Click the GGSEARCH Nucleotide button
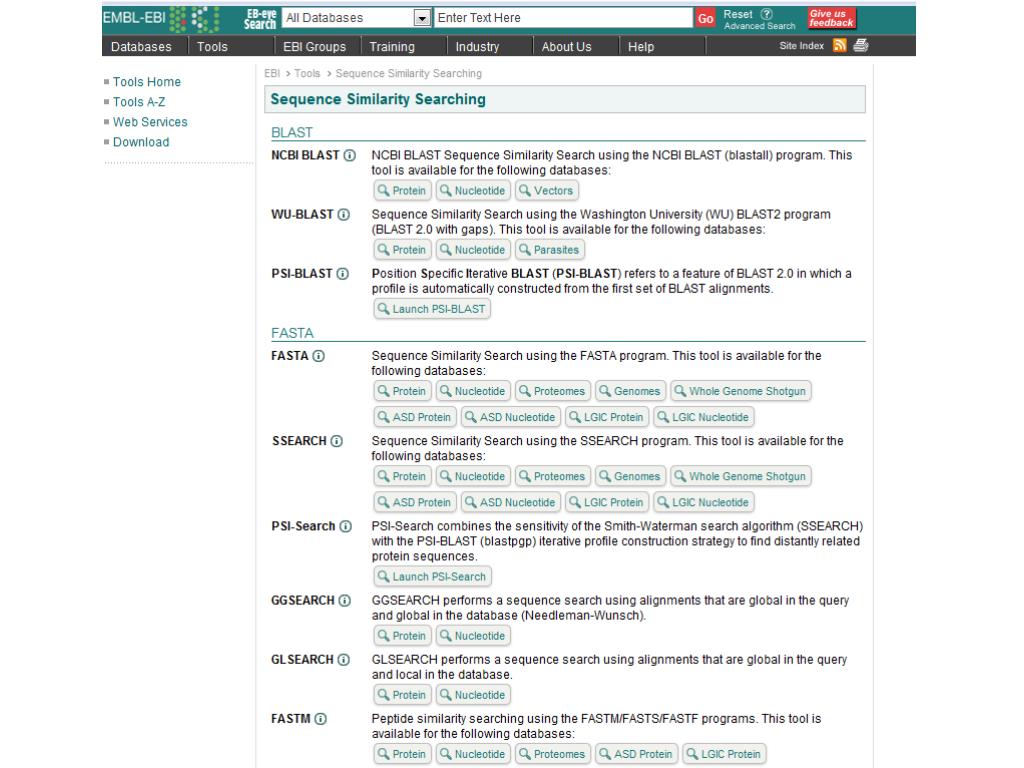This screenshot has height=768, width=1024. pyautogui.click(x=473, y=636)
